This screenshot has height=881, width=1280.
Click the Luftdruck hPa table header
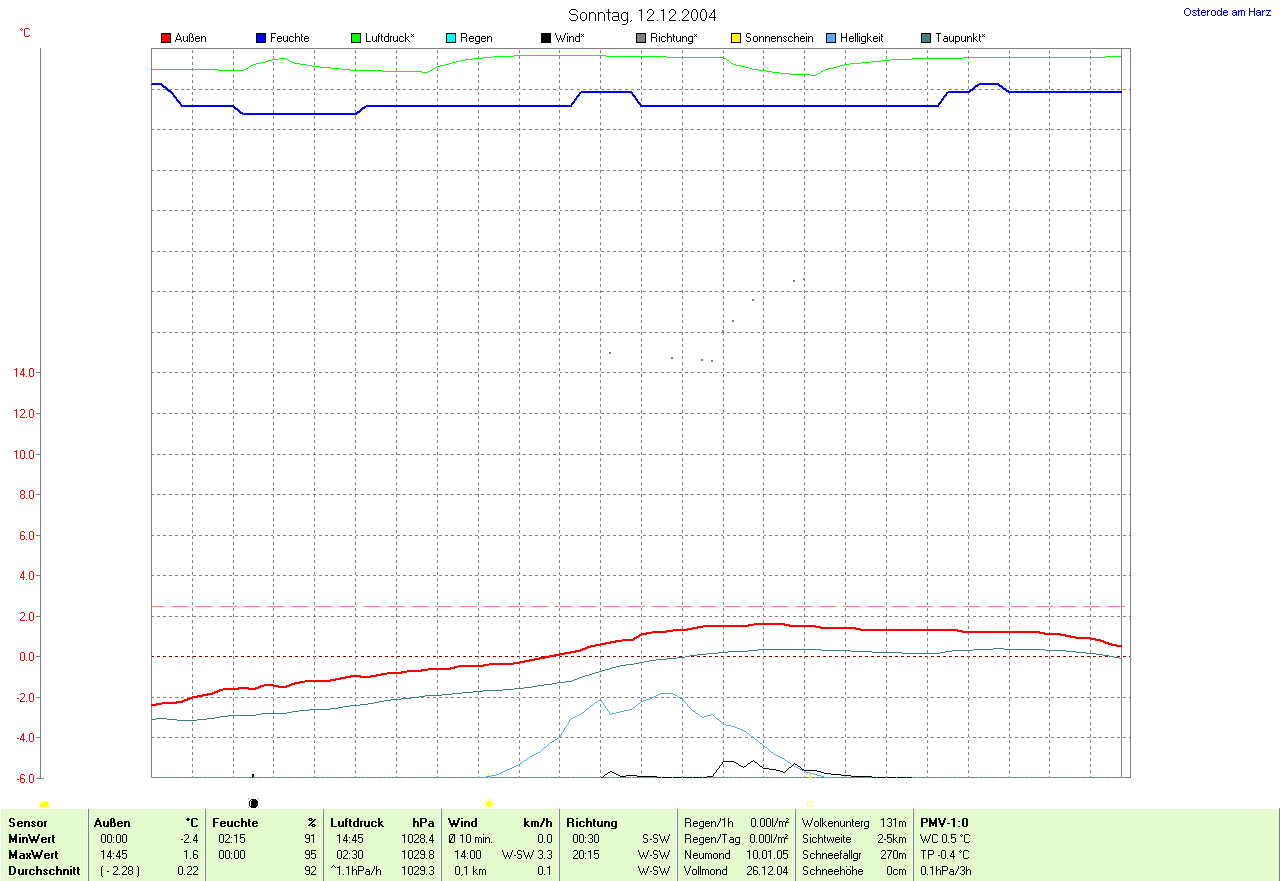(x=382, y=823)
